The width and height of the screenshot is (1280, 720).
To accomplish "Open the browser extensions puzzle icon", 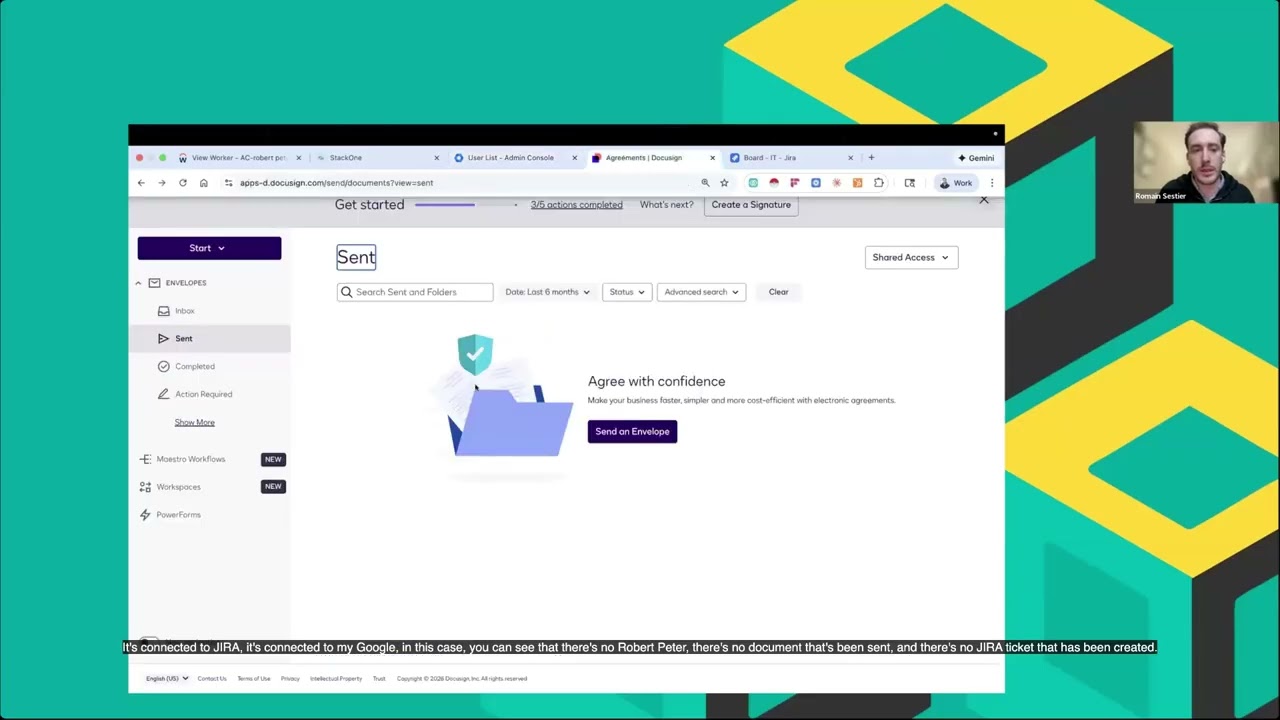I will click(x=878, y=183).
